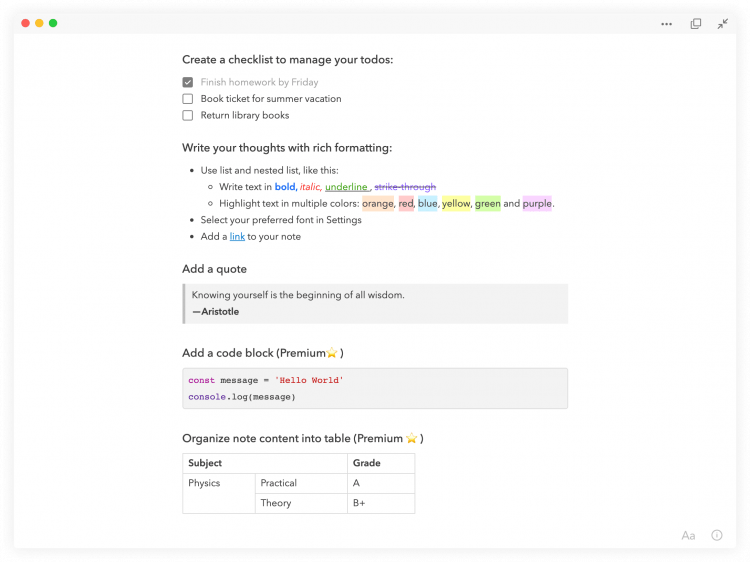Image resolution: width=750 pixels, height=562 pixels.
Task: Open the Aa text formatting options
Action: tap(688, 535)
